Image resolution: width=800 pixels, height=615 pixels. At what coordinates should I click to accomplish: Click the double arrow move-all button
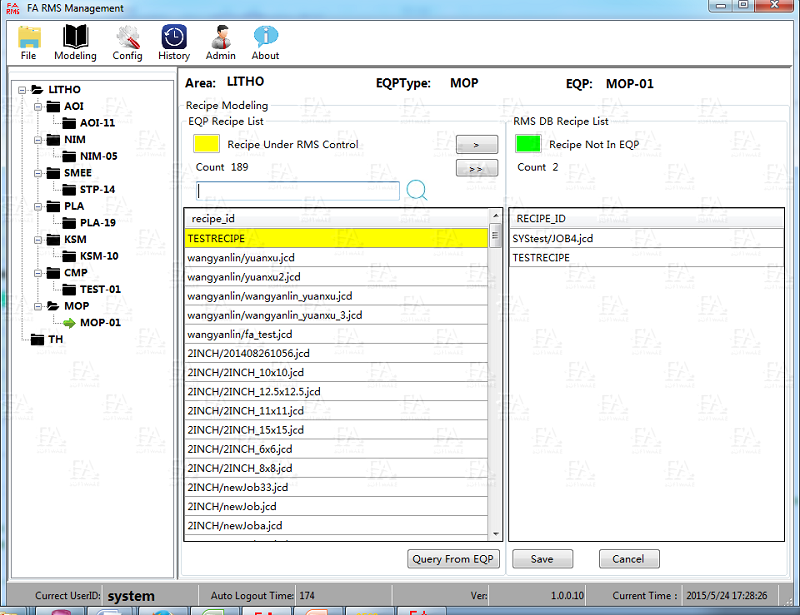[476, 169]
